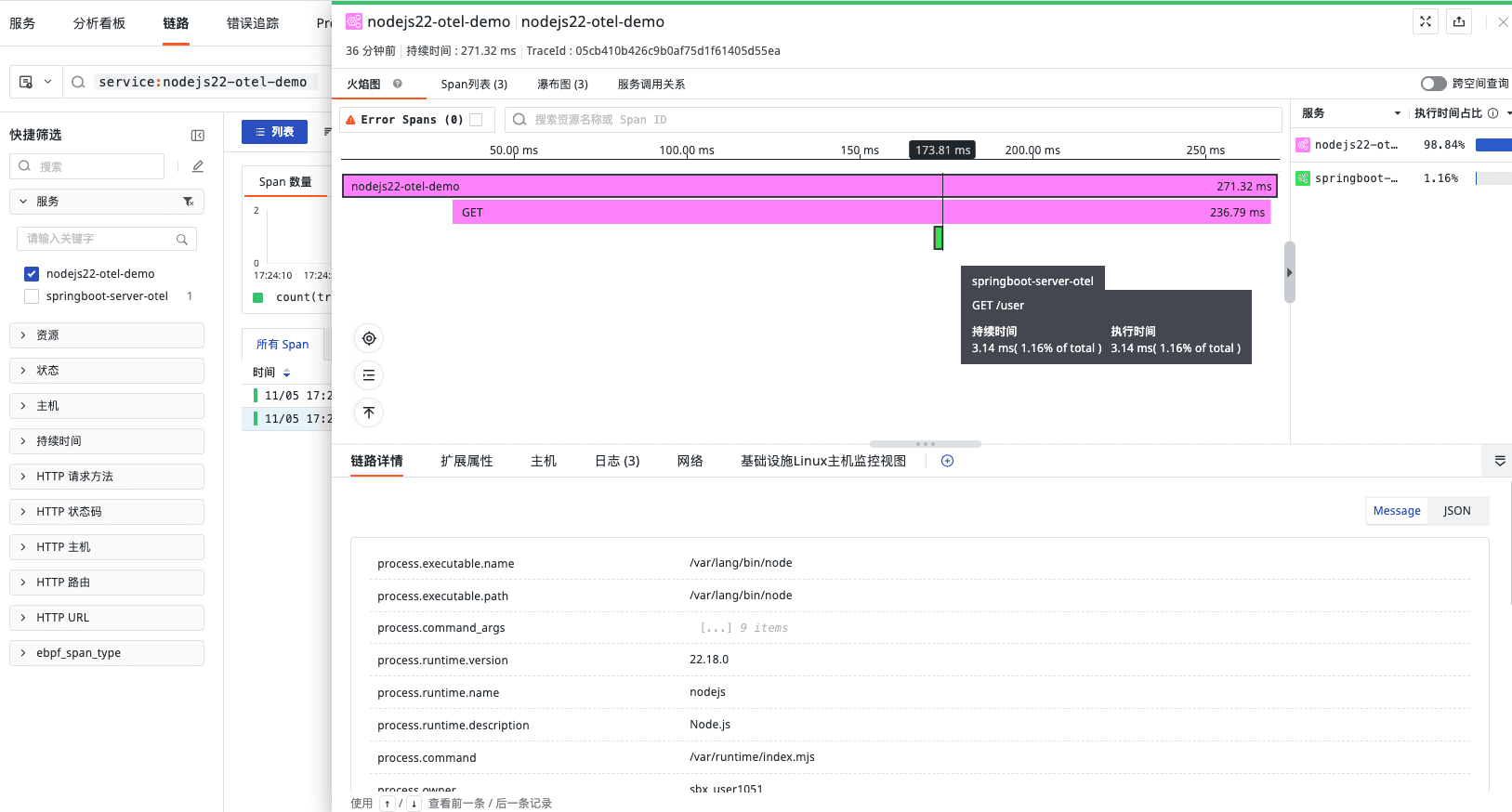
Task: Expand the 状态 filter section
Action: coord(107,371)
